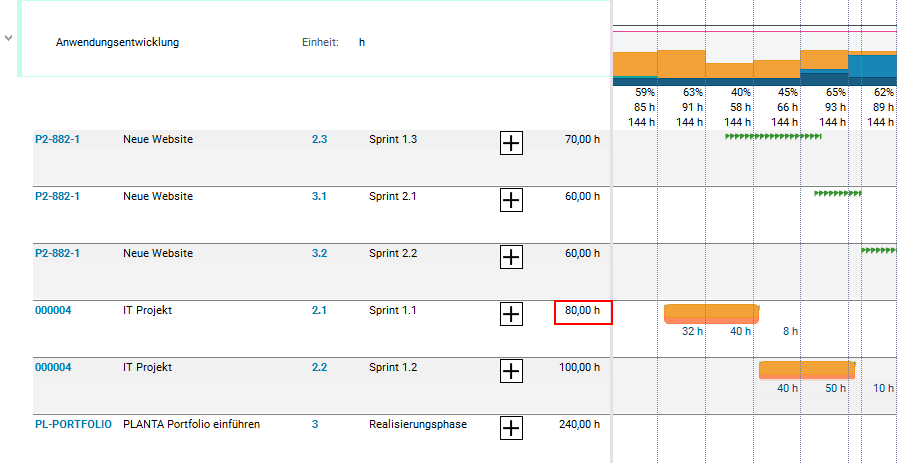Collapse the Anwendungsentwicklung resource section

point(9,38)
